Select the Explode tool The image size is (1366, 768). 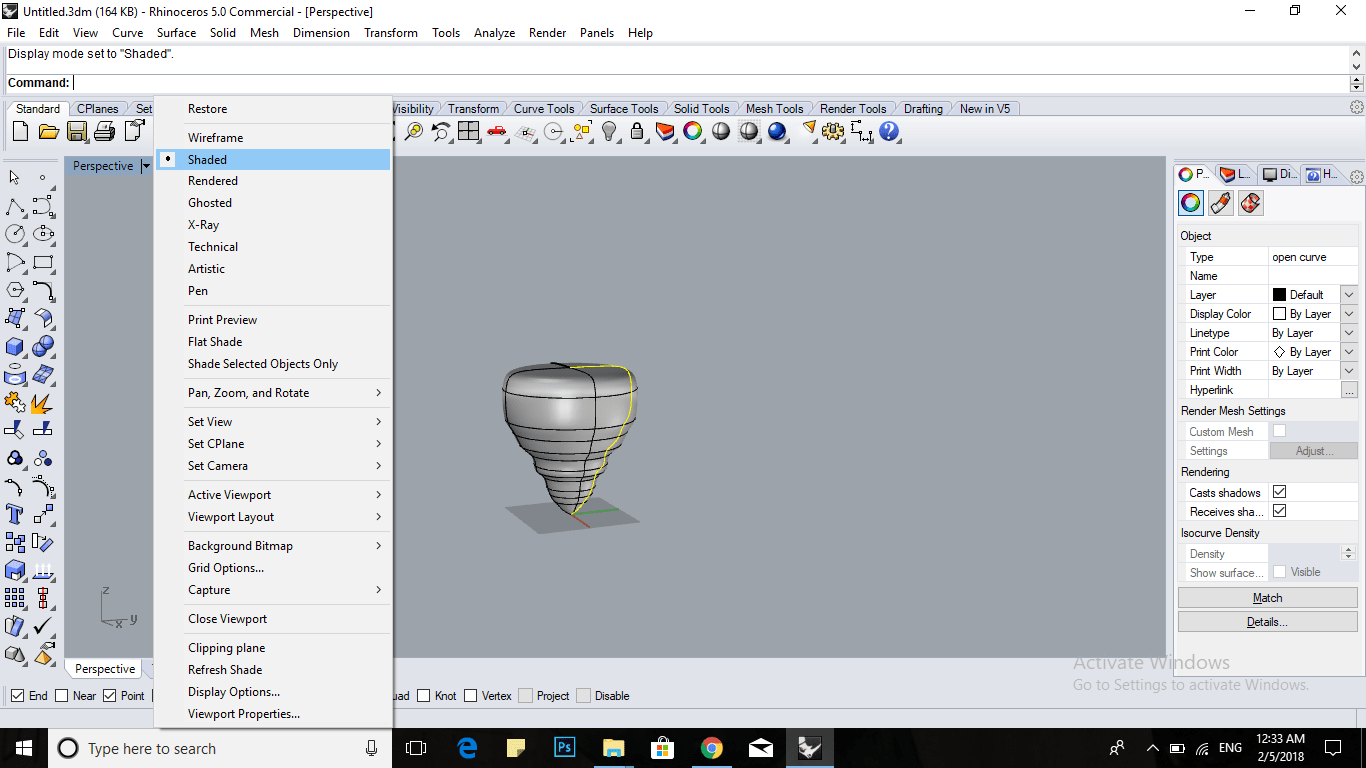tap(43, 403)
